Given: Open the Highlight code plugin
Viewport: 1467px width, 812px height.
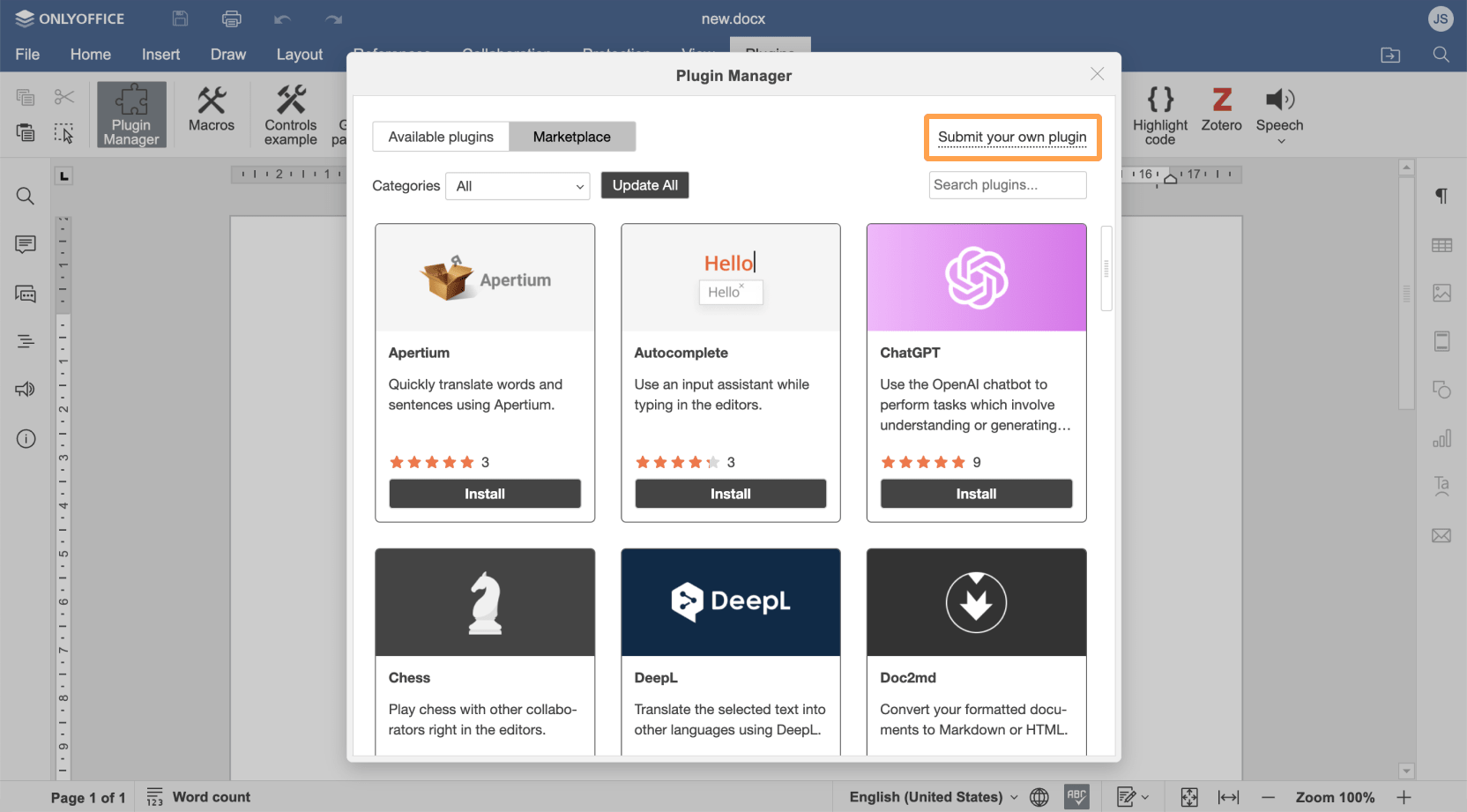Looking at the screenshot, I should coord(1160,115).
